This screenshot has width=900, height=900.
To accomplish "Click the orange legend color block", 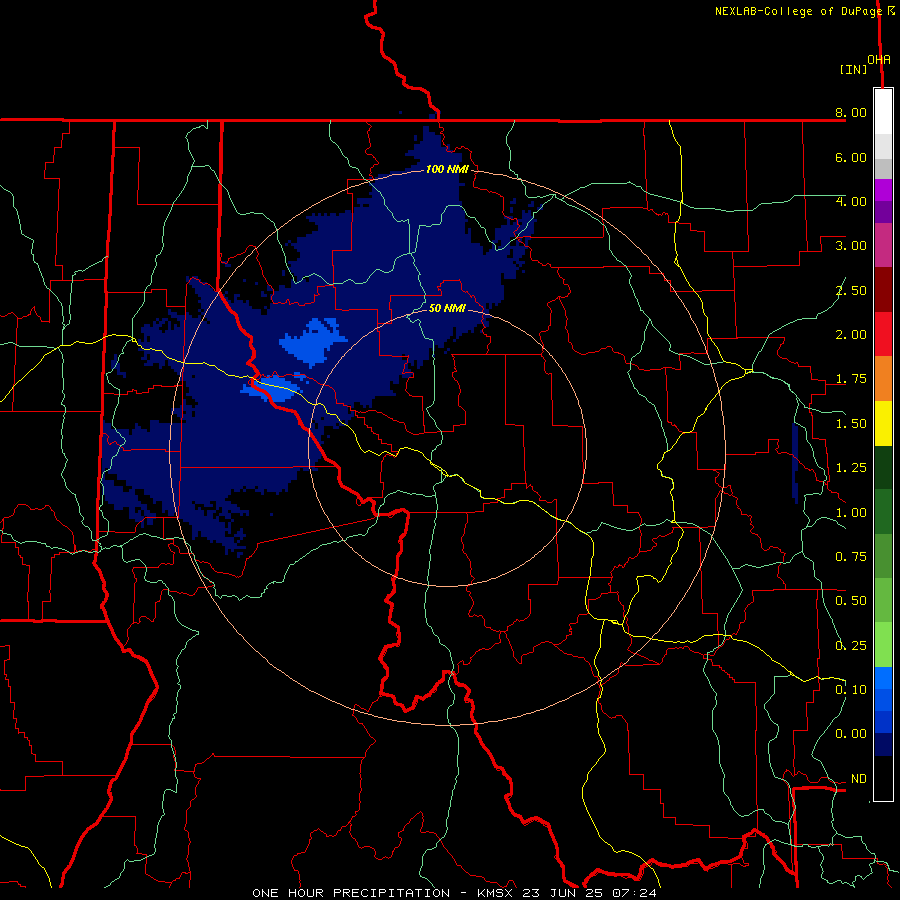I will [x=883, y=379].
